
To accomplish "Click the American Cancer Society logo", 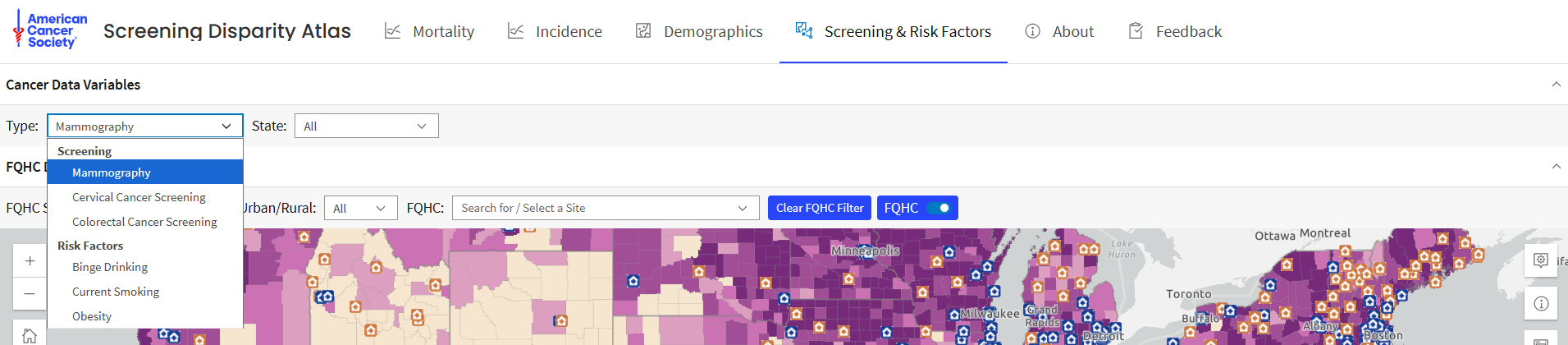I will point(50,30).
